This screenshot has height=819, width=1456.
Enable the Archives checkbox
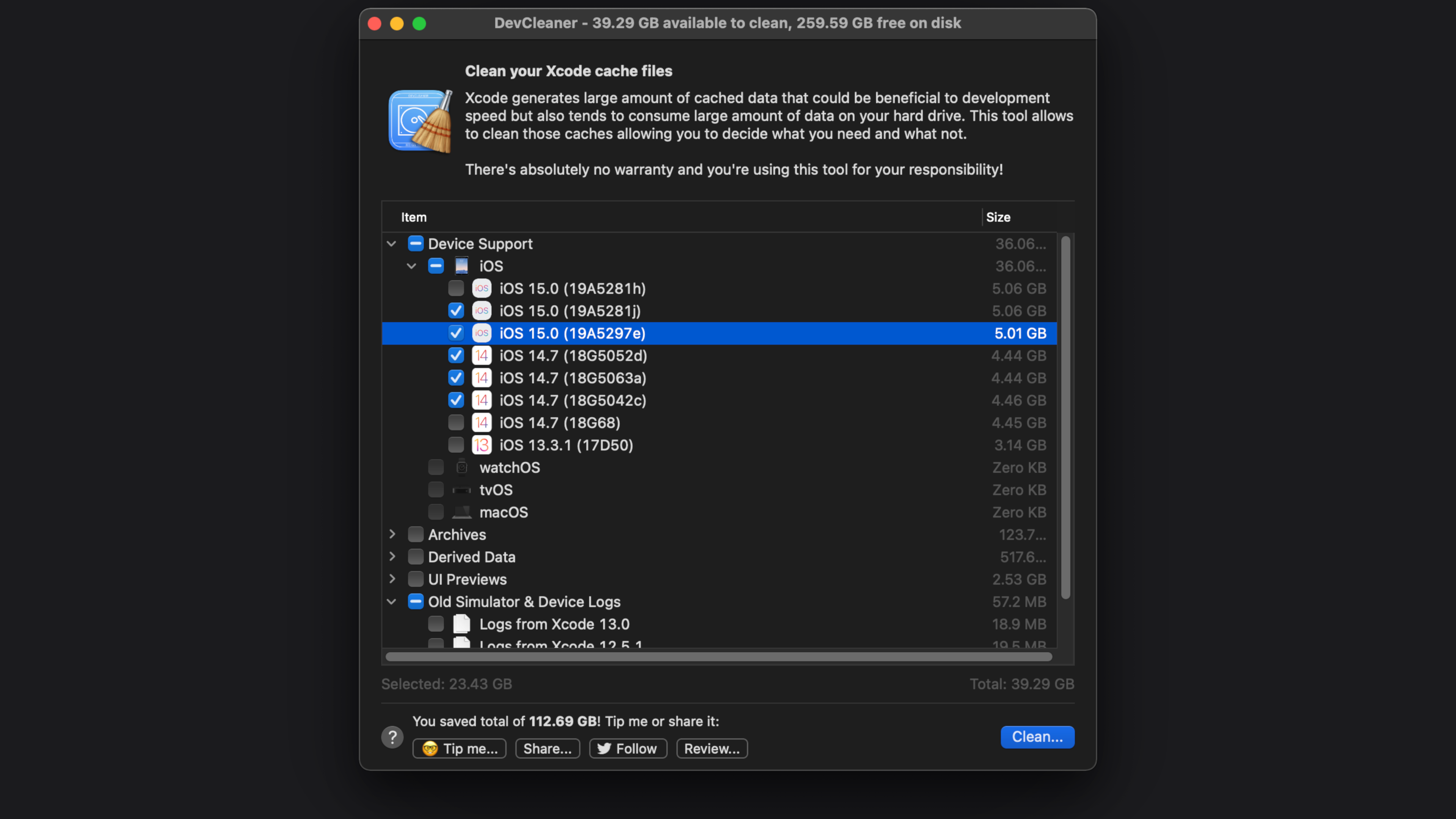(x=416, y=534)
